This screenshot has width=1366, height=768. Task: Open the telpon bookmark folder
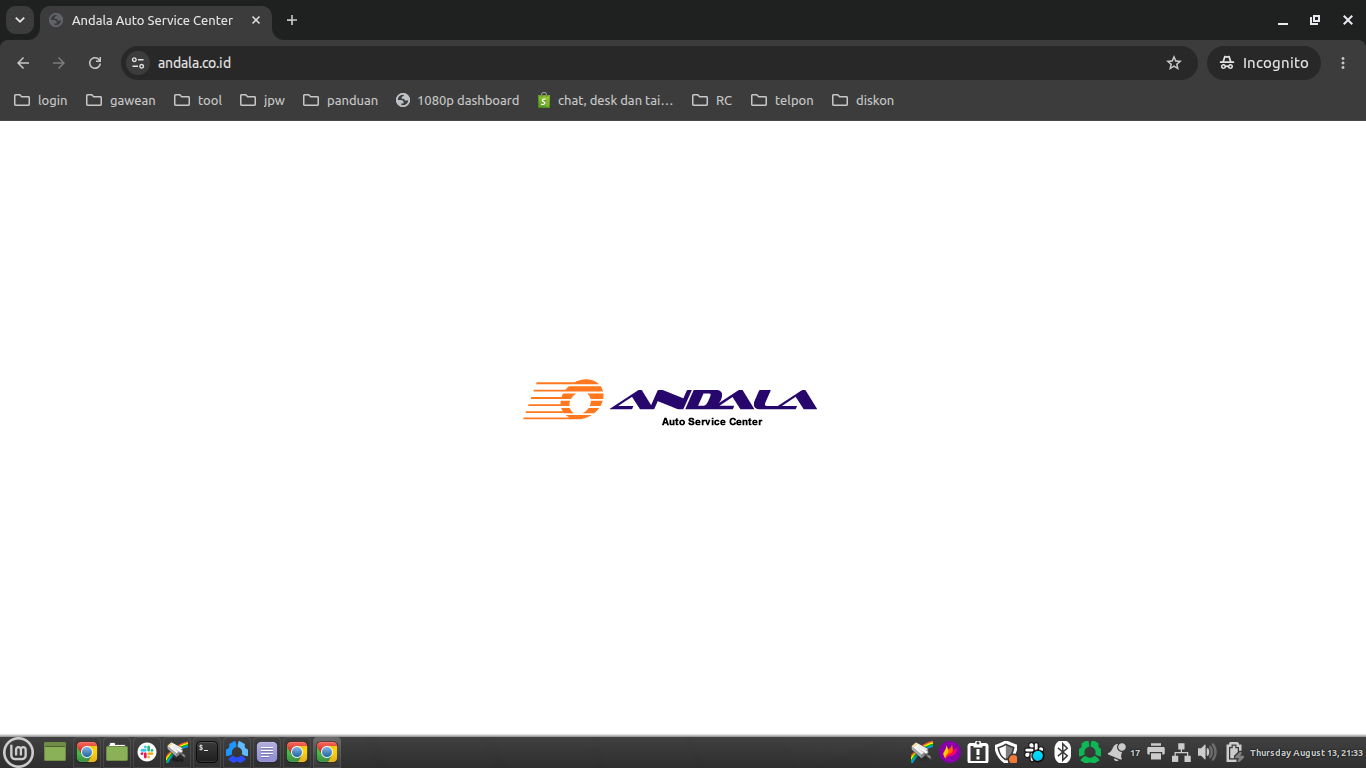coord(782,100)
